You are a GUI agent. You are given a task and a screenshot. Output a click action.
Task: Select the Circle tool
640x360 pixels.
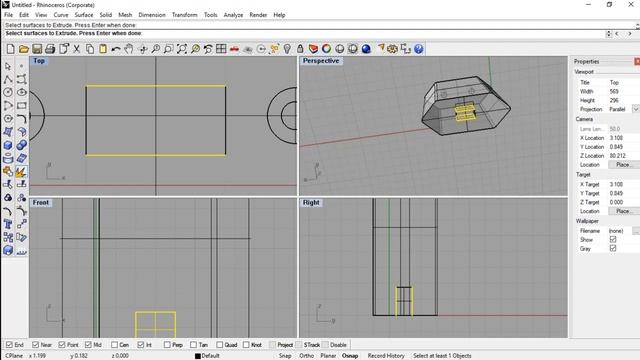(x=8, y=92)
